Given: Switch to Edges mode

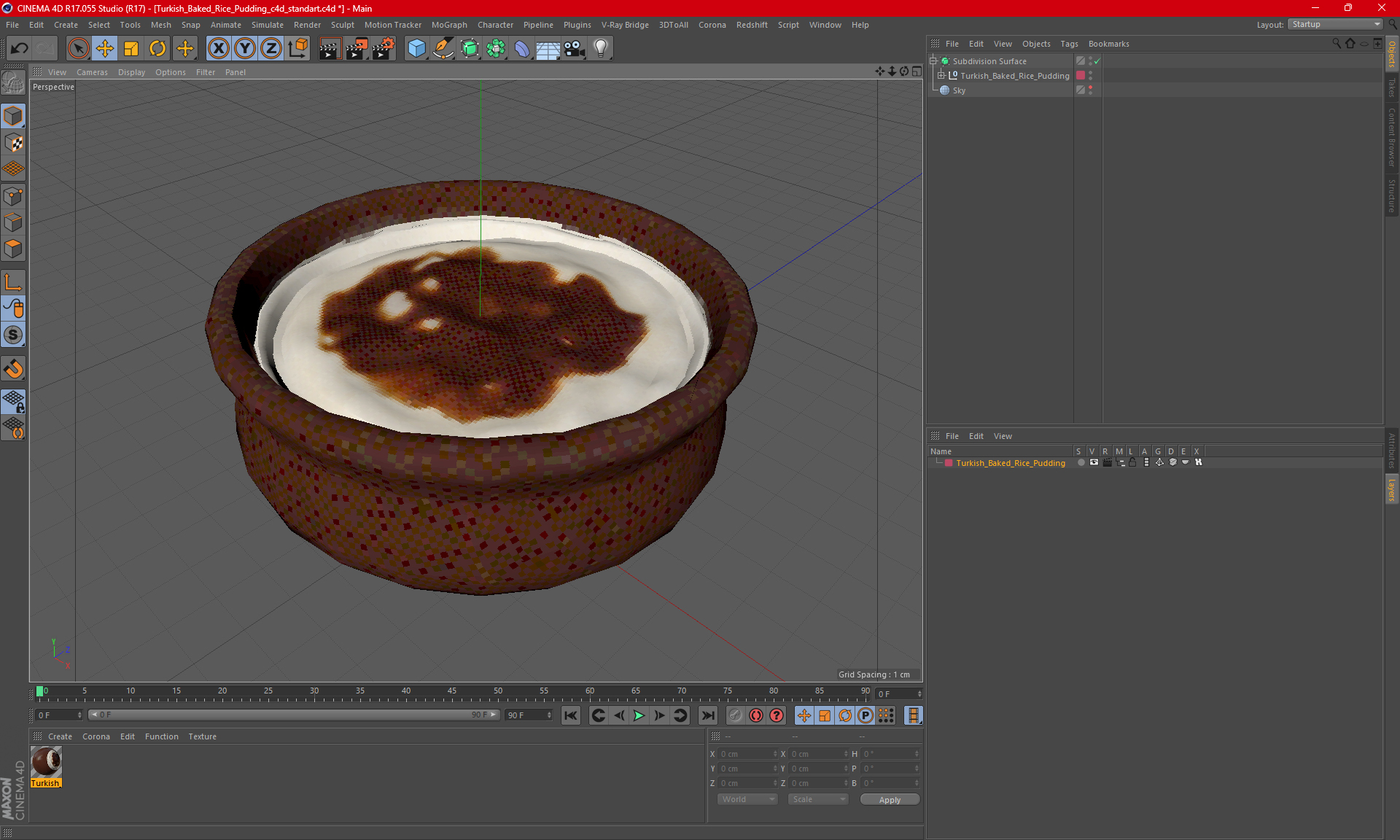Looking at the screenshot, I should pyautogui.click(x=13, y=222).
